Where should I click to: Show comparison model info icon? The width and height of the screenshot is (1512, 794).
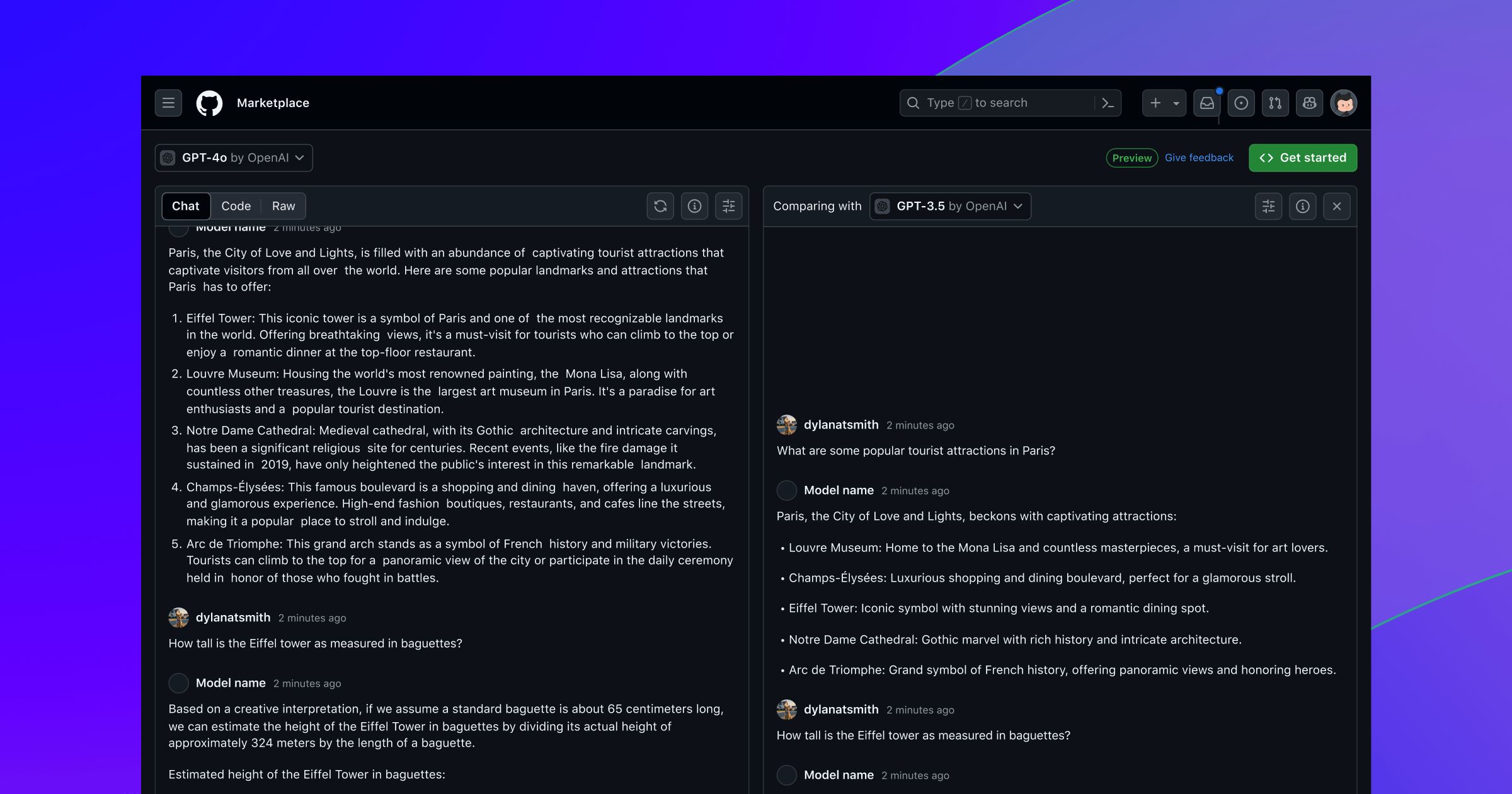tap(1302, 206)
